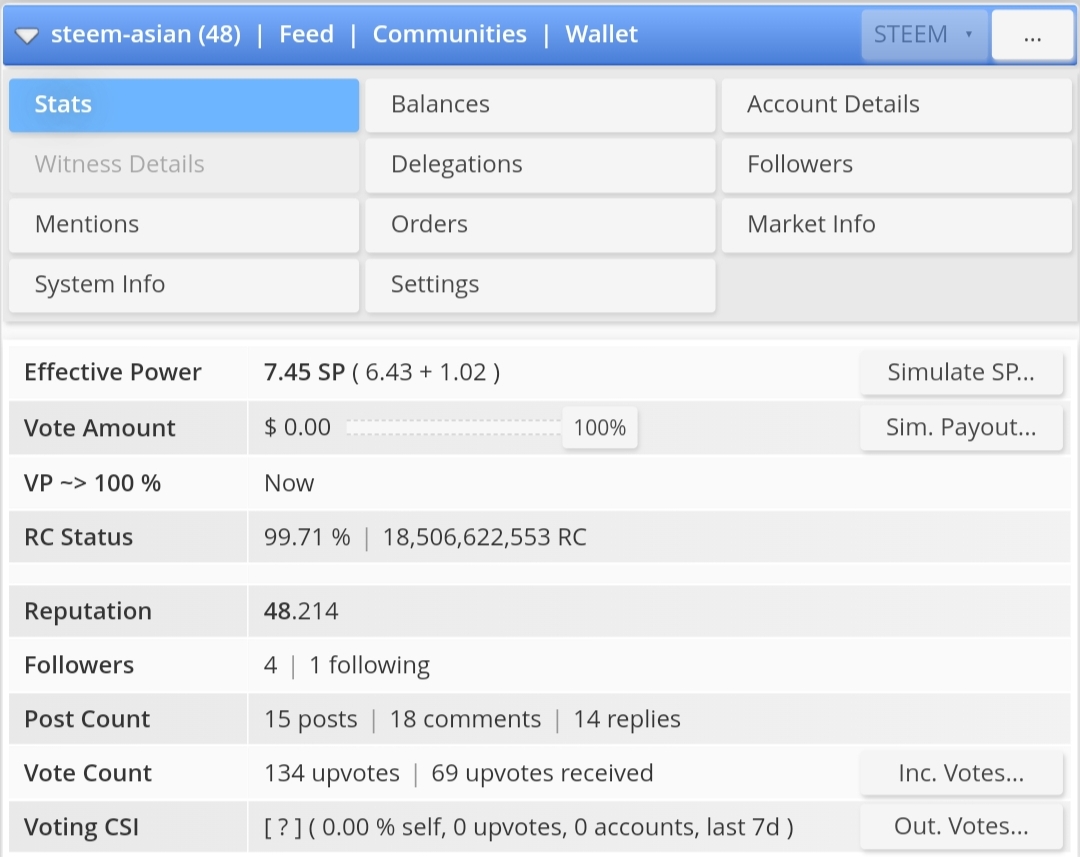Viewport: 1080px width, 857px height.
Task: Show the Delegations tab
Action: point(540,165)
